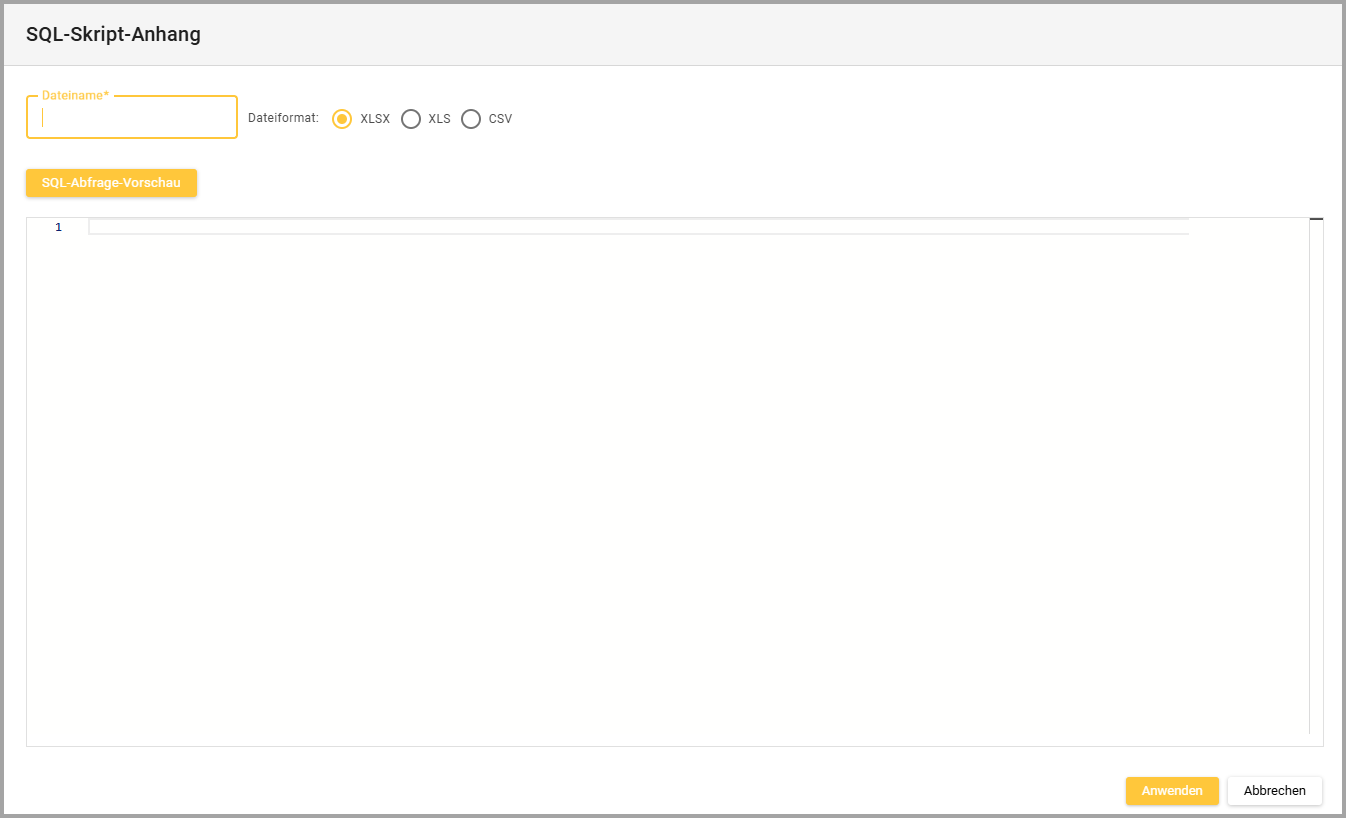
Task: Click the SQL editor vertical scrollbar track
Action: (x=1316, y=480)
